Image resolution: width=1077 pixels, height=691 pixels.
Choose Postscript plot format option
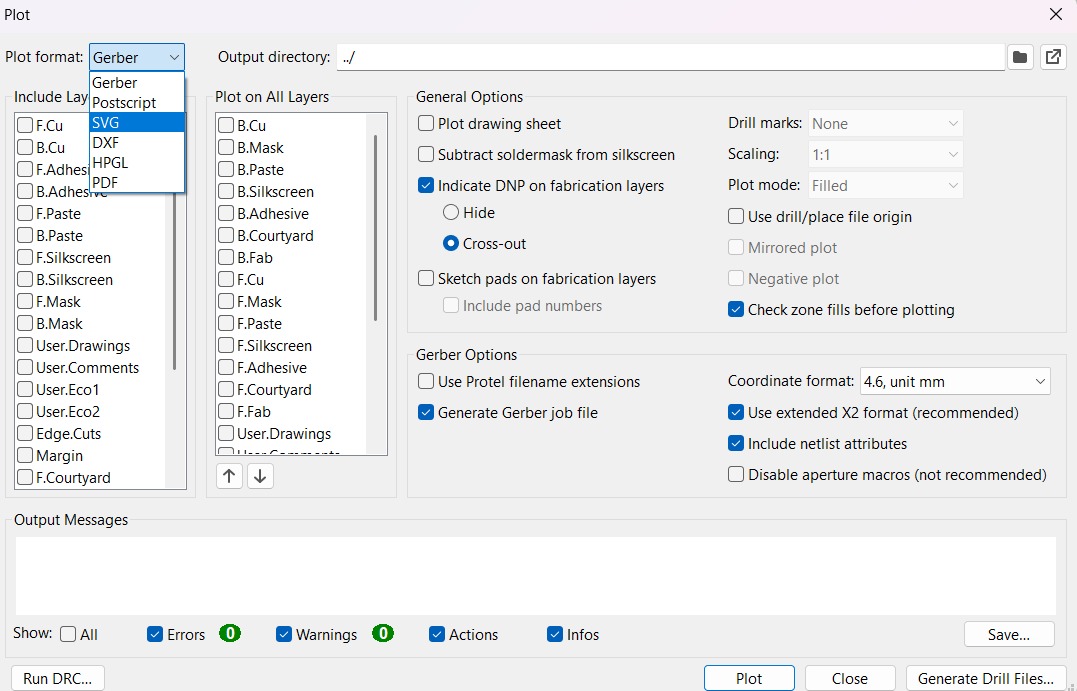coord(137,102)
